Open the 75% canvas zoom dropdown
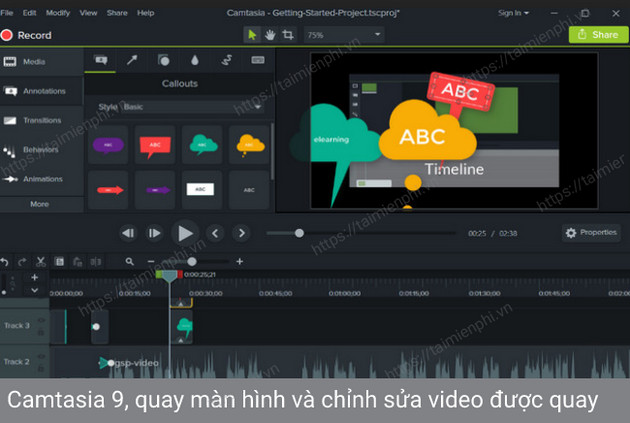 pos(344,35)
